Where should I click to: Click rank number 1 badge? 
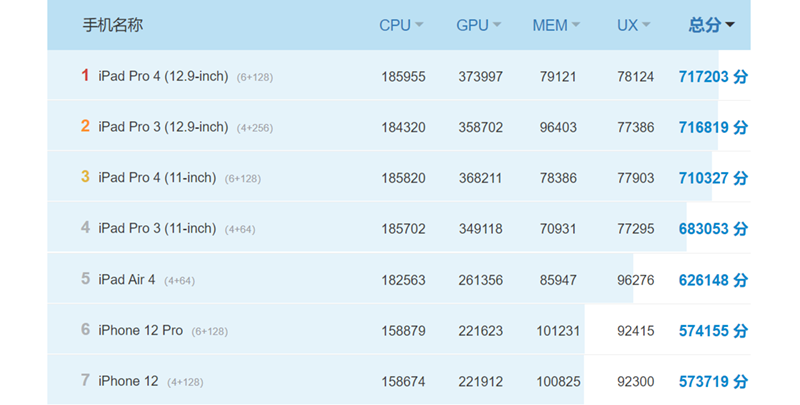(x=86, y=76)
